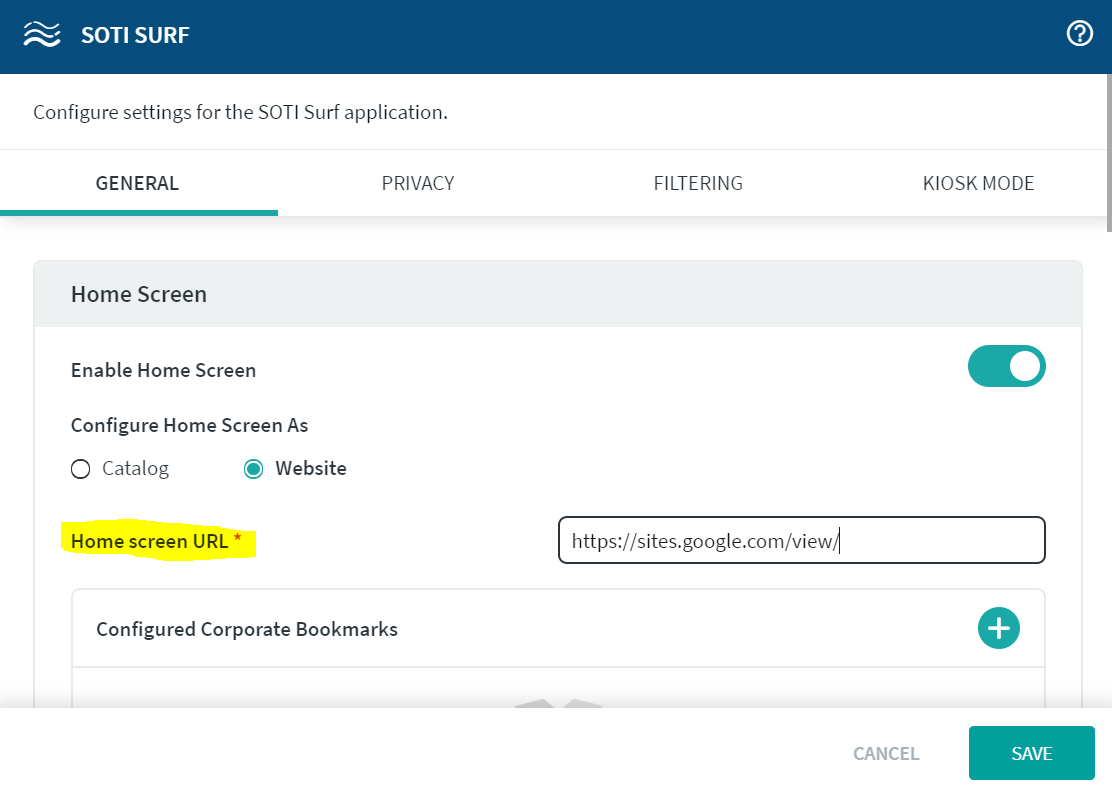1112x796 pixels.
Task: Open the PRIVACY tab
Action: (418, 184)
